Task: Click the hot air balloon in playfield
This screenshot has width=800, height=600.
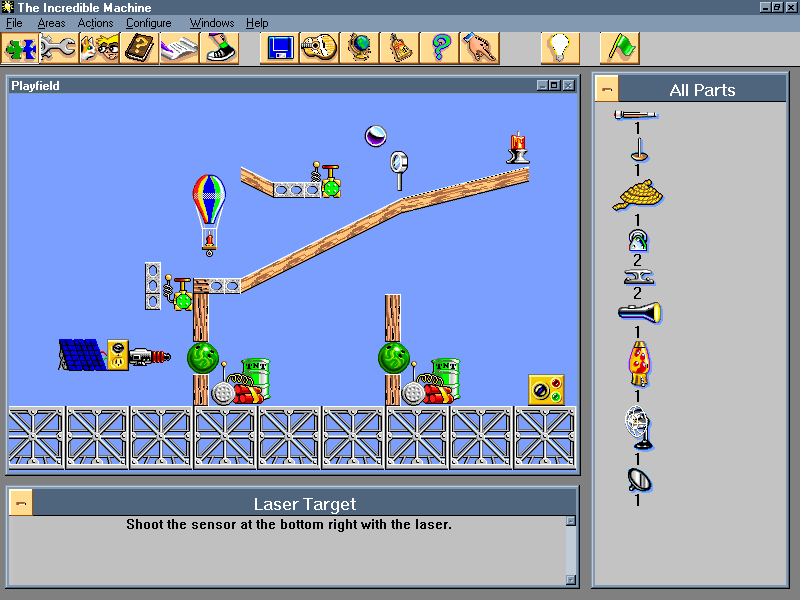Action: point(209,214)
